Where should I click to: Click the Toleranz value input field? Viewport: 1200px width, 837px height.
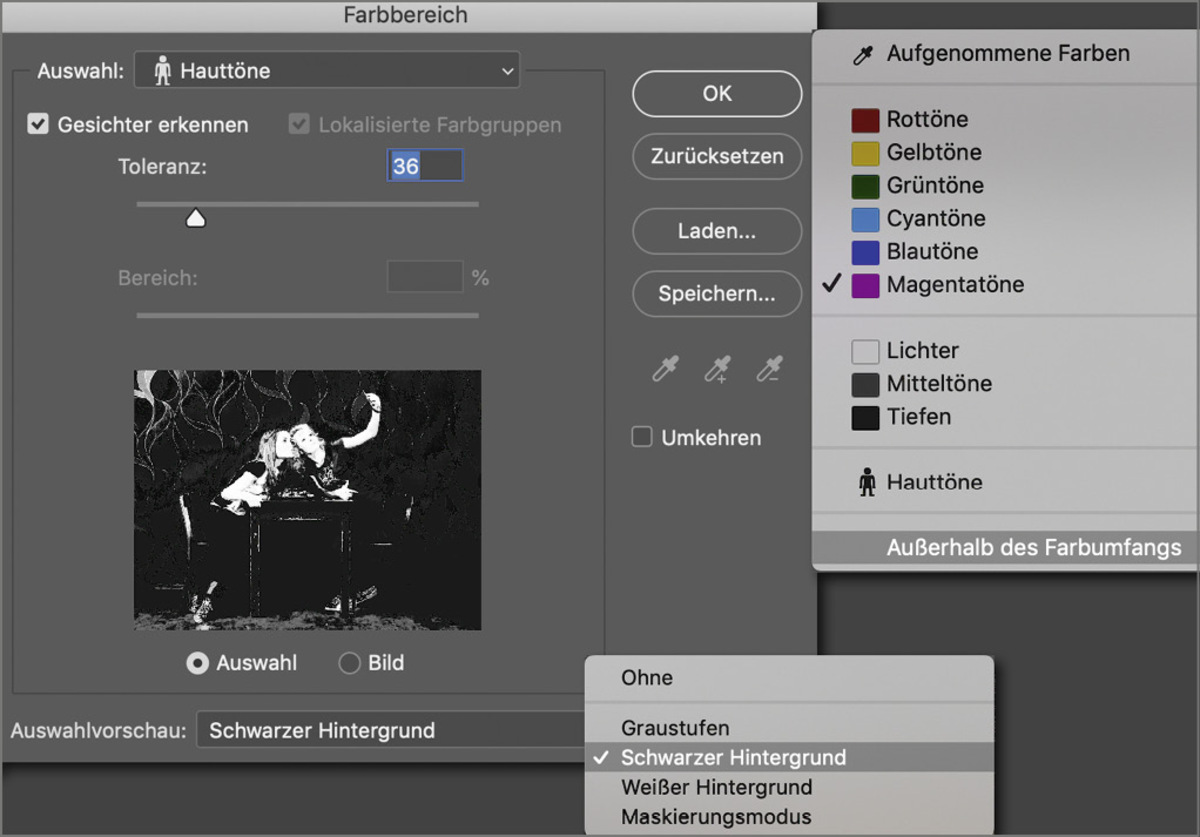tap(424, 165)
